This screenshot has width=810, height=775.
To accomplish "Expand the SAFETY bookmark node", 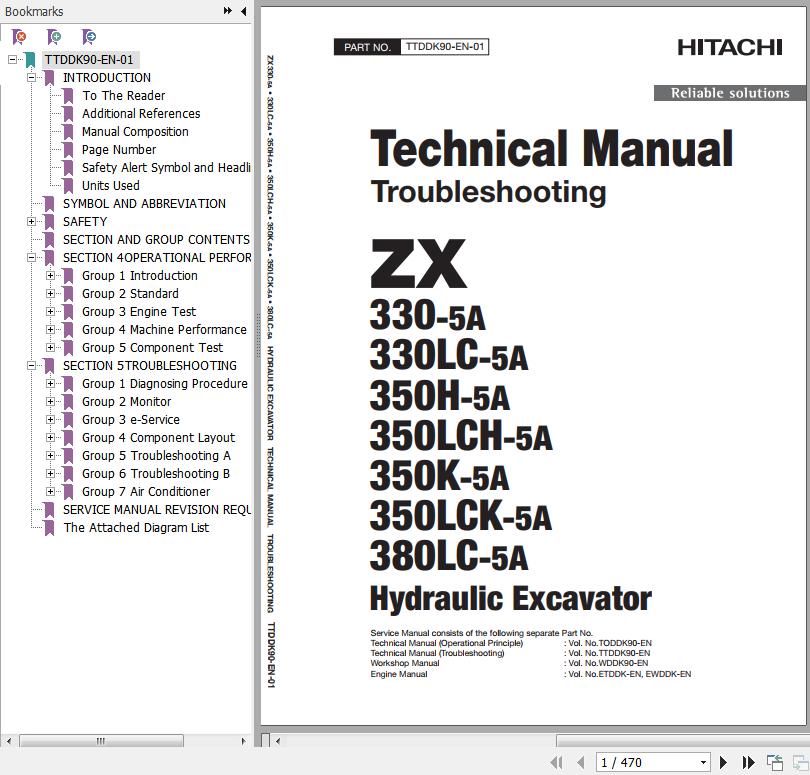I will click(x=32, y=222).
